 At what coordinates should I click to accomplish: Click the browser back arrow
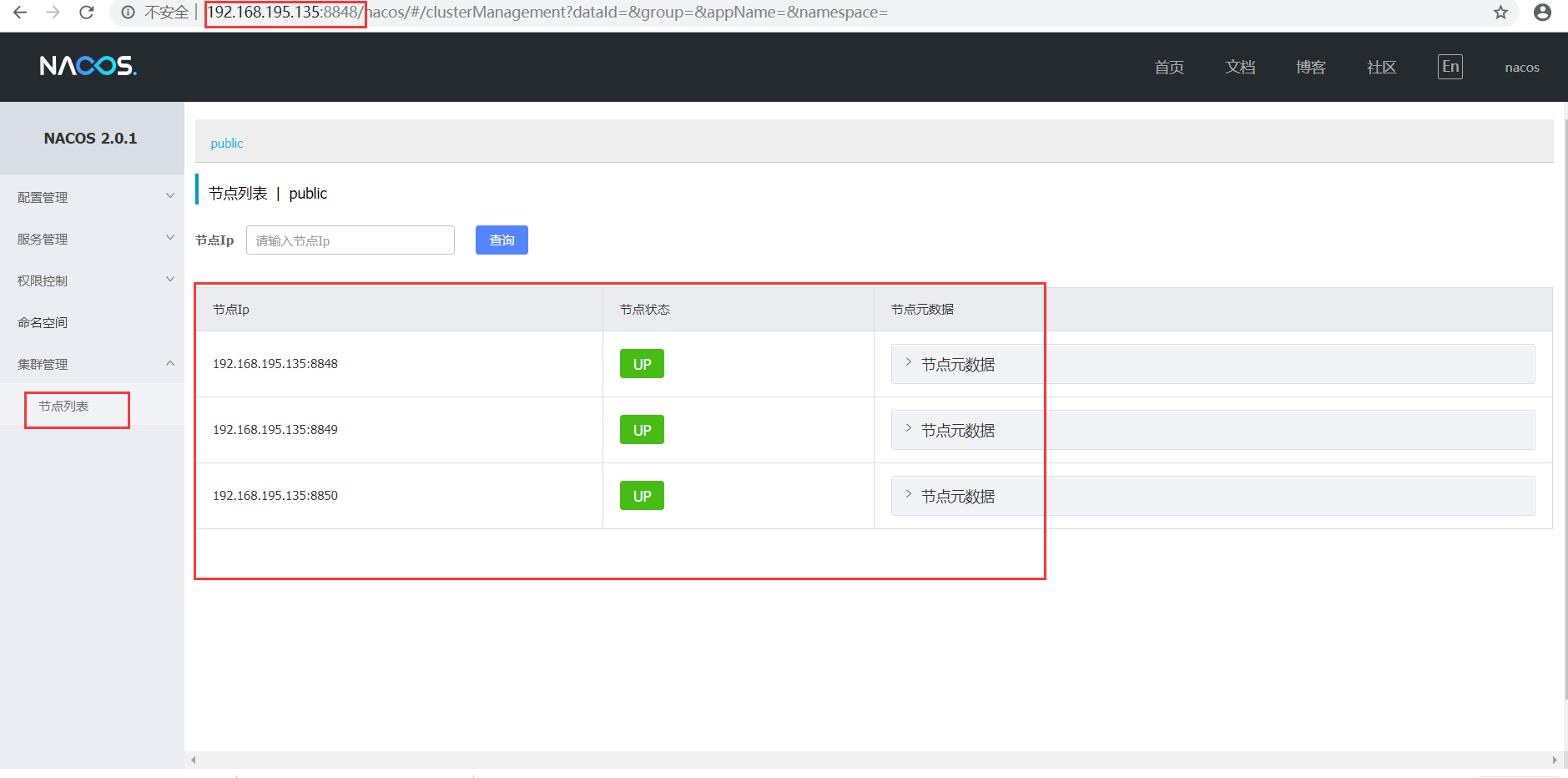point(20,13)
